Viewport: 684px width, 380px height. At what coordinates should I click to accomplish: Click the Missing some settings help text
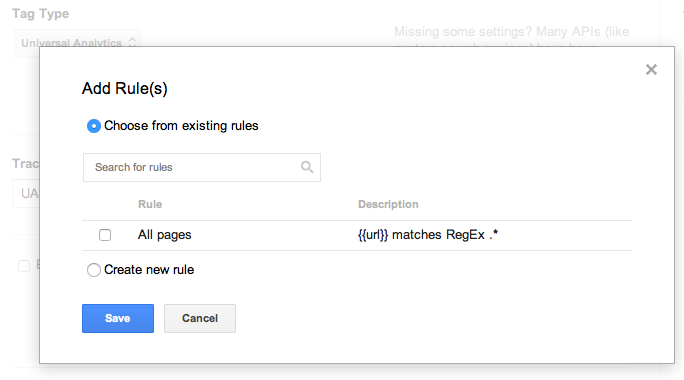[511, 32]
